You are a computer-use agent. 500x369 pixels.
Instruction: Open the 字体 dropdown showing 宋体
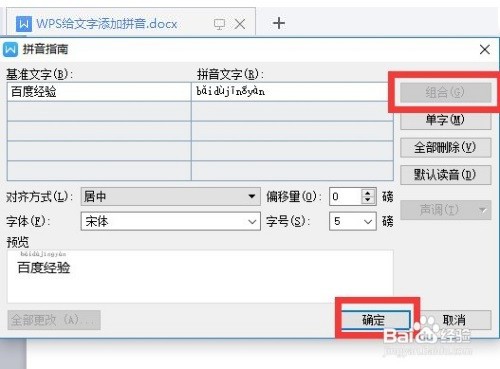tap(170, 221)
